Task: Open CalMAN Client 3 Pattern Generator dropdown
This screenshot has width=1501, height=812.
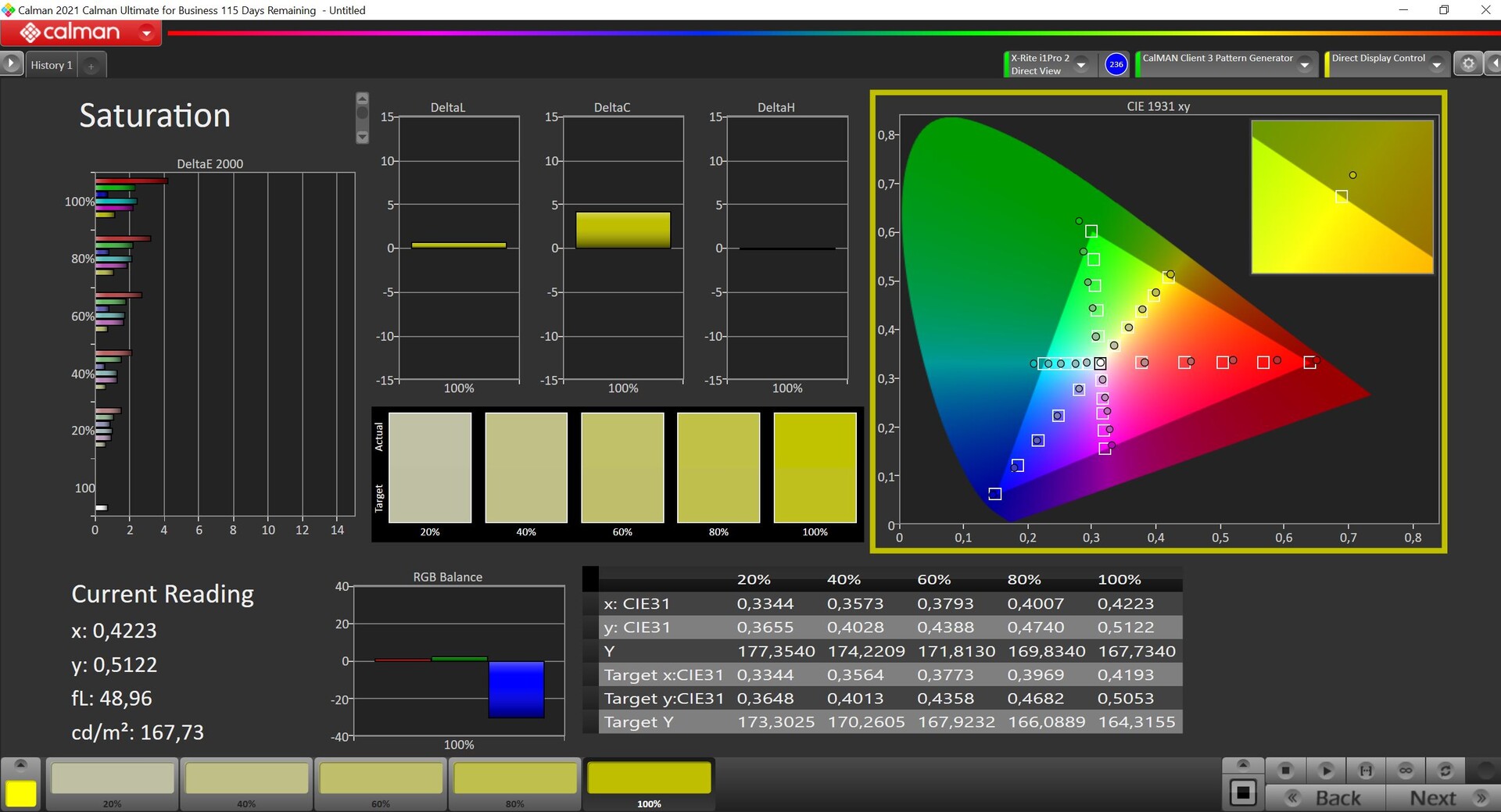Action: [x=1304, y=65]
